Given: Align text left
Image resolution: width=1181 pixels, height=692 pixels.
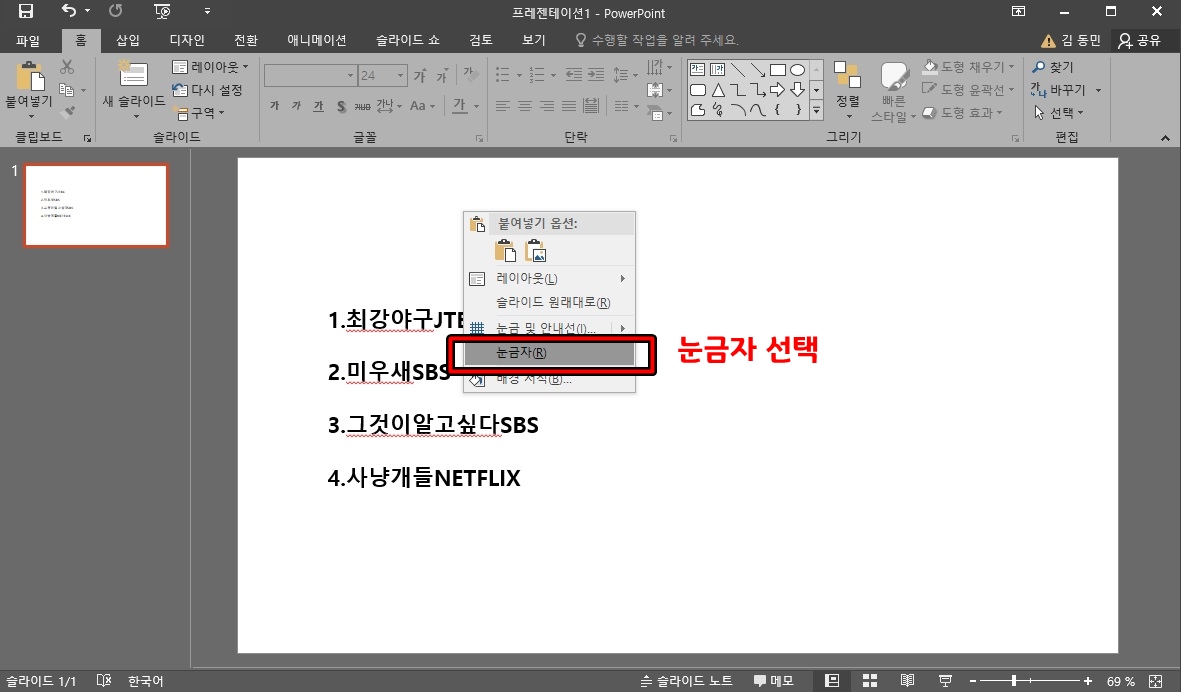Looking at the screenshot, I should pyautogui.click(x=502, y=106).
